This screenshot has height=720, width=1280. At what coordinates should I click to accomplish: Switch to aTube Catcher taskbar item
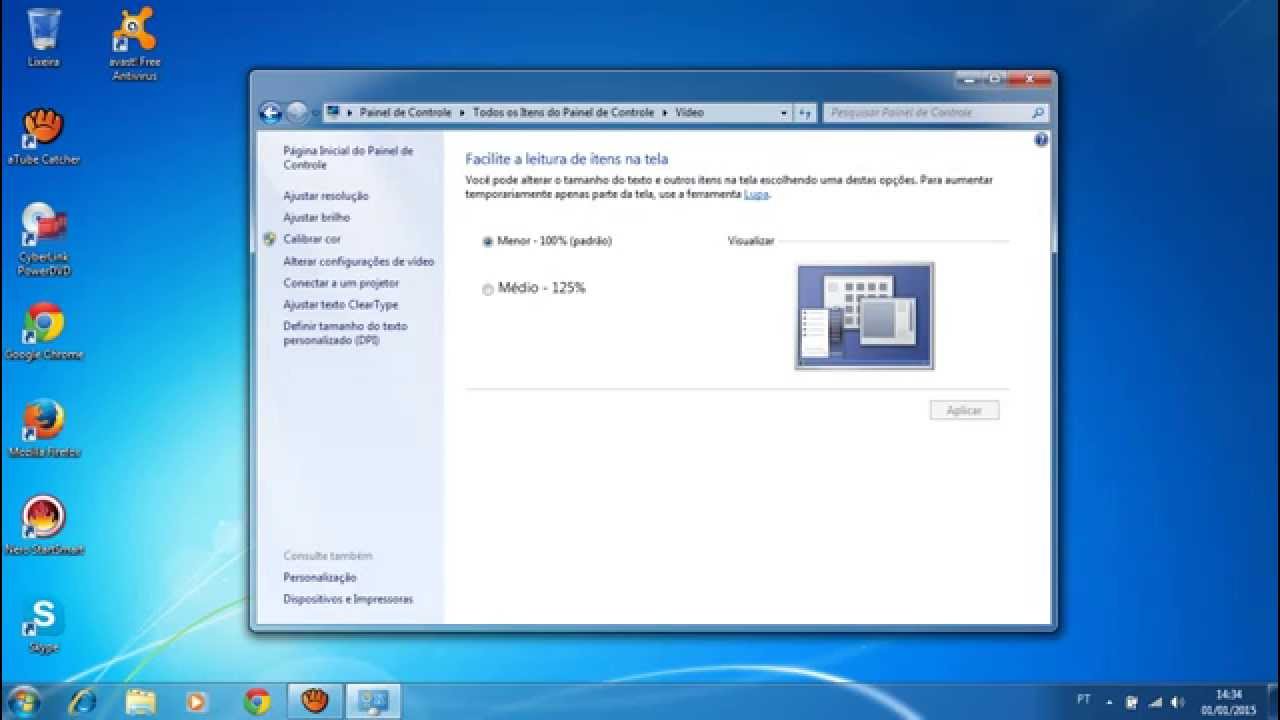(x=315, y=701)
